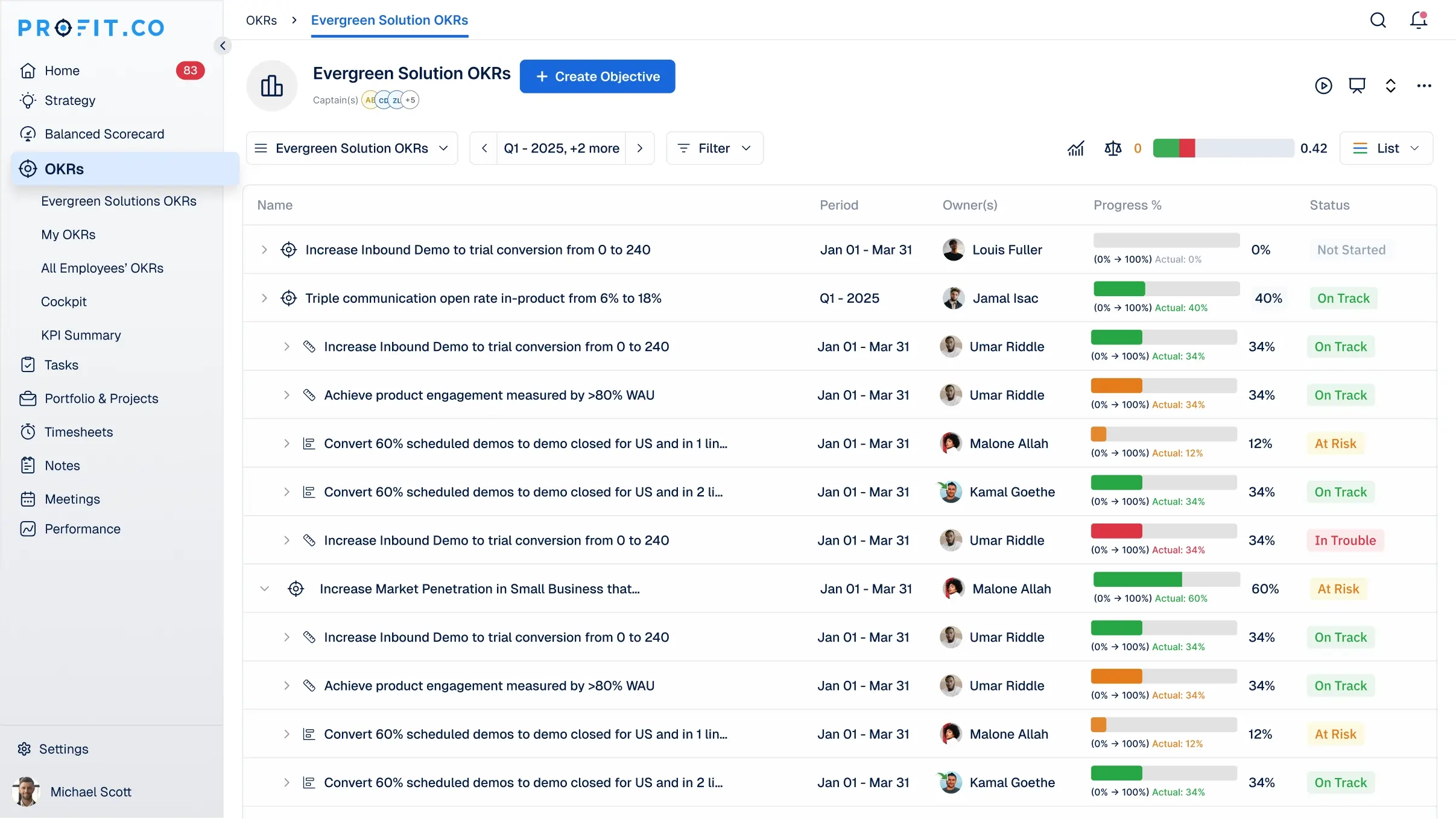1456x819 pixels.
Task: Collapse the left sidebar panel
Action: click(223, 46)
